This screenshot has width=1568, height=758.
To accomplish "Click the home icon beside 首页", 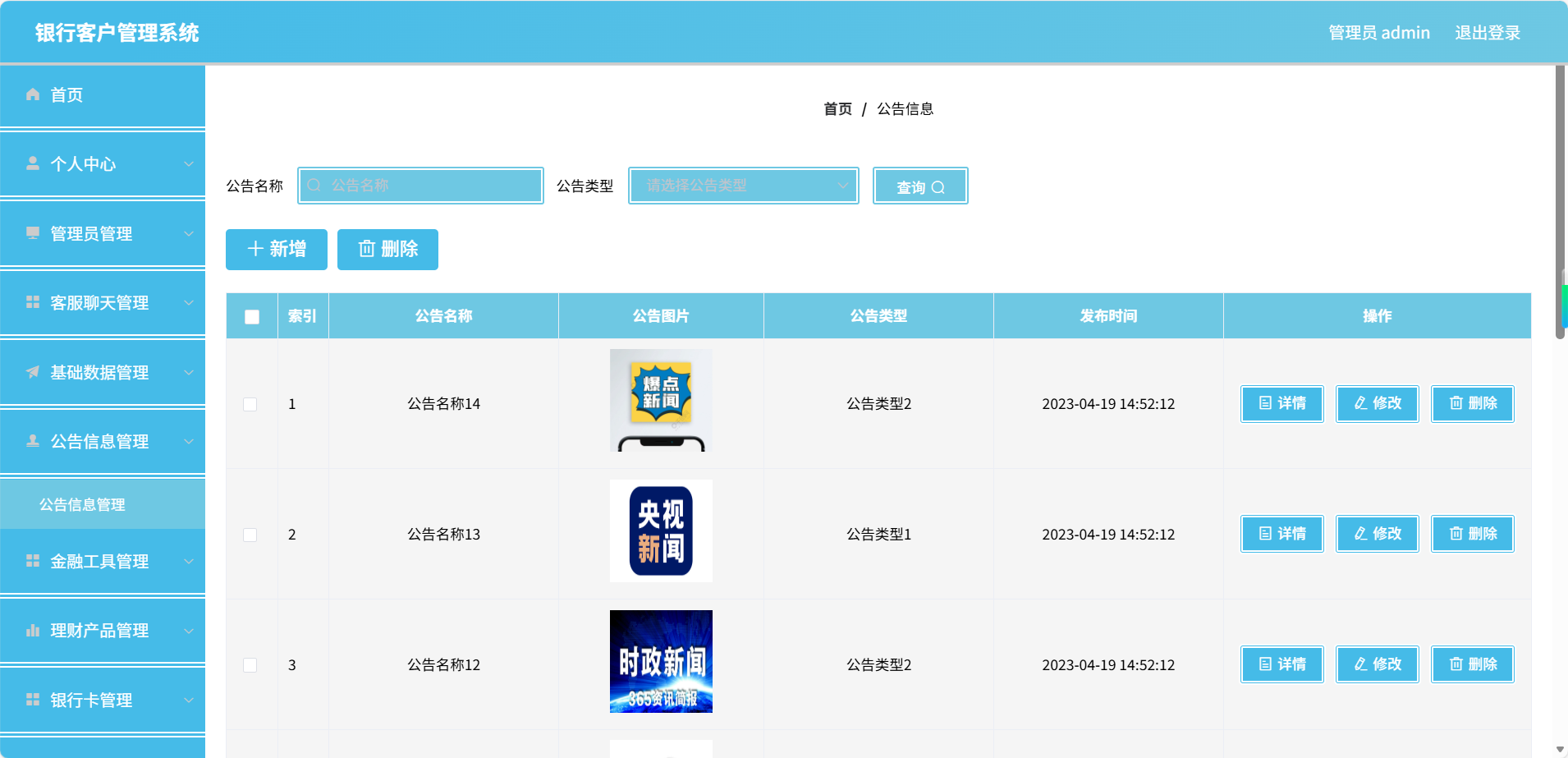I will (x=33, y=94).
